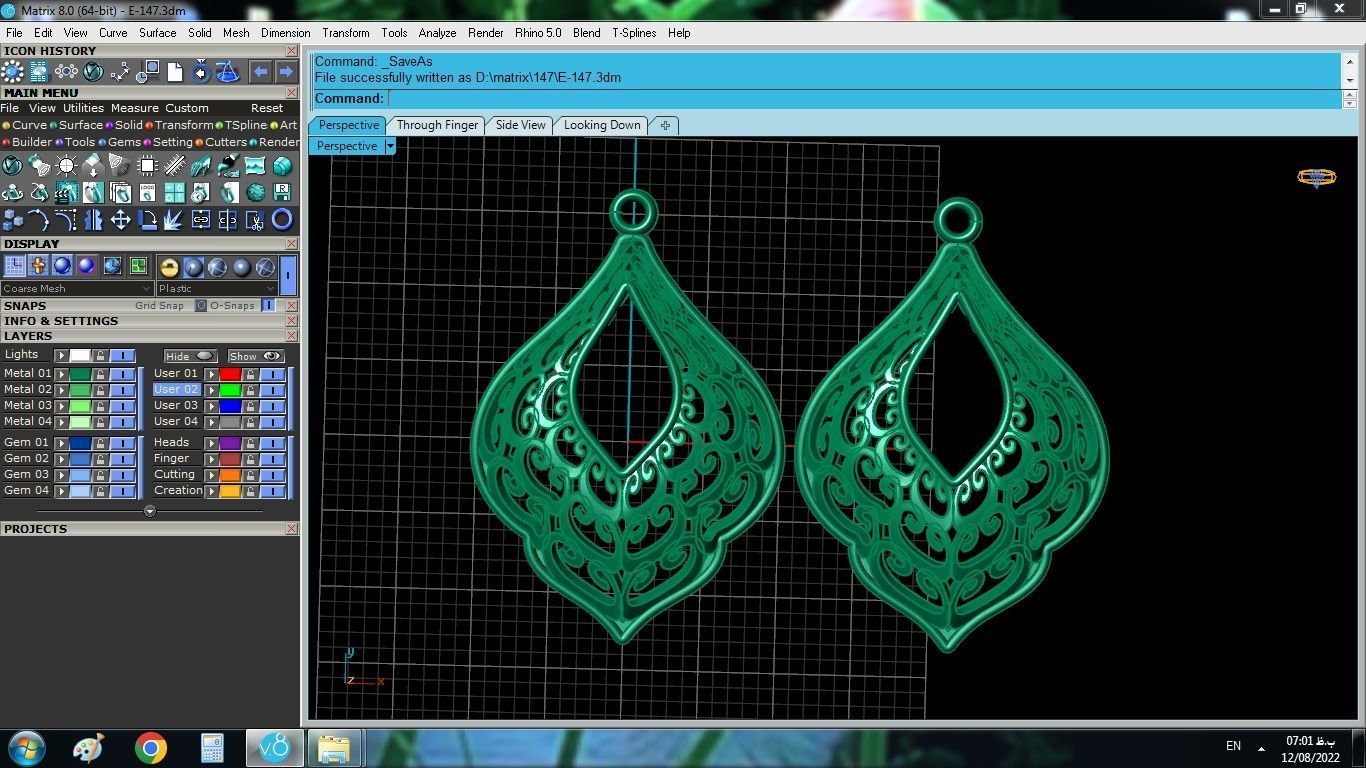Toggle visibility of the Gem 02 layer
This screenshot has width=1366, height=768.
122,458
